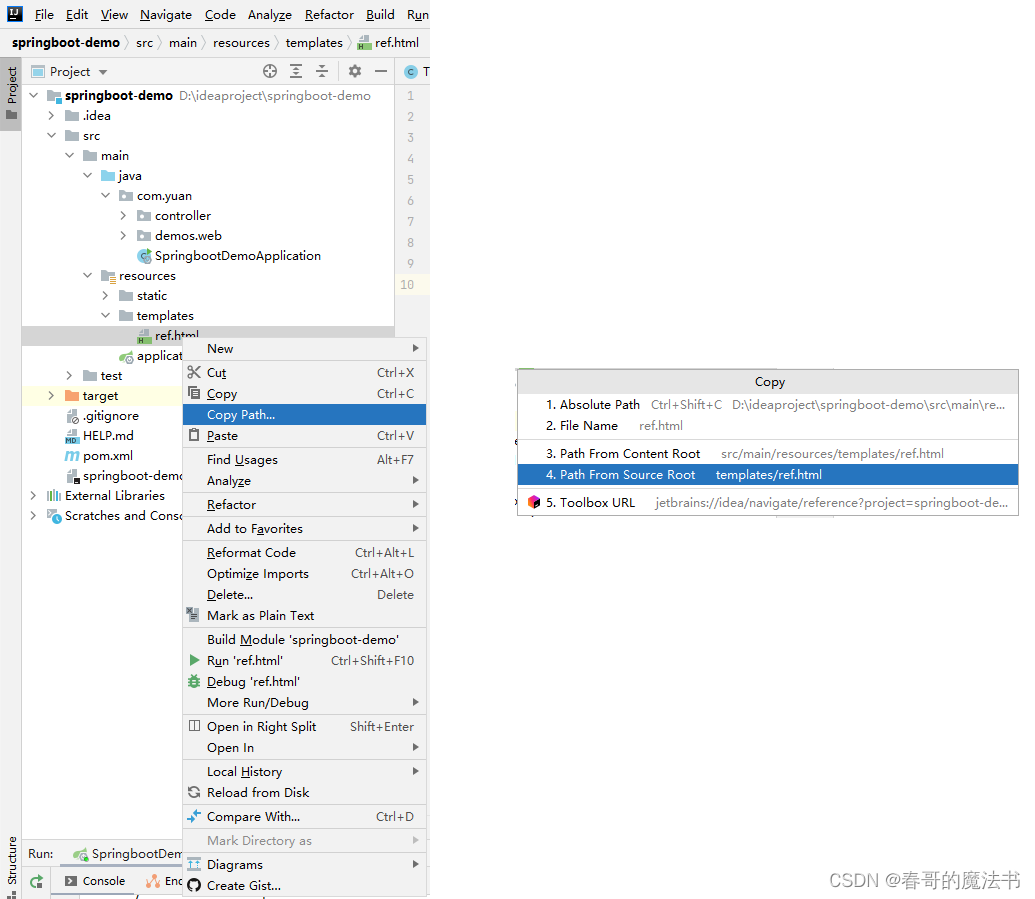Expand the controller package
Image resolution: width=1035 pixels, height=899 pixels.
(123, 216)
